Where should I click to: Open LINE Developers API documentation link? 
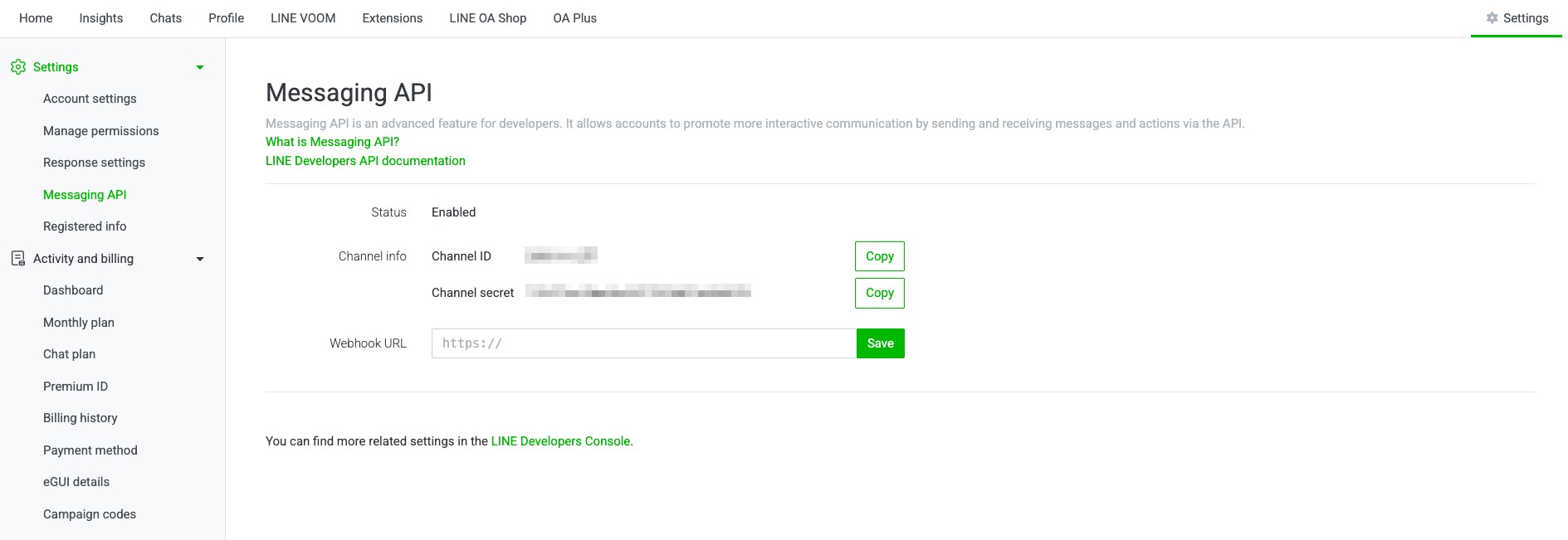[x=365, y=161]
